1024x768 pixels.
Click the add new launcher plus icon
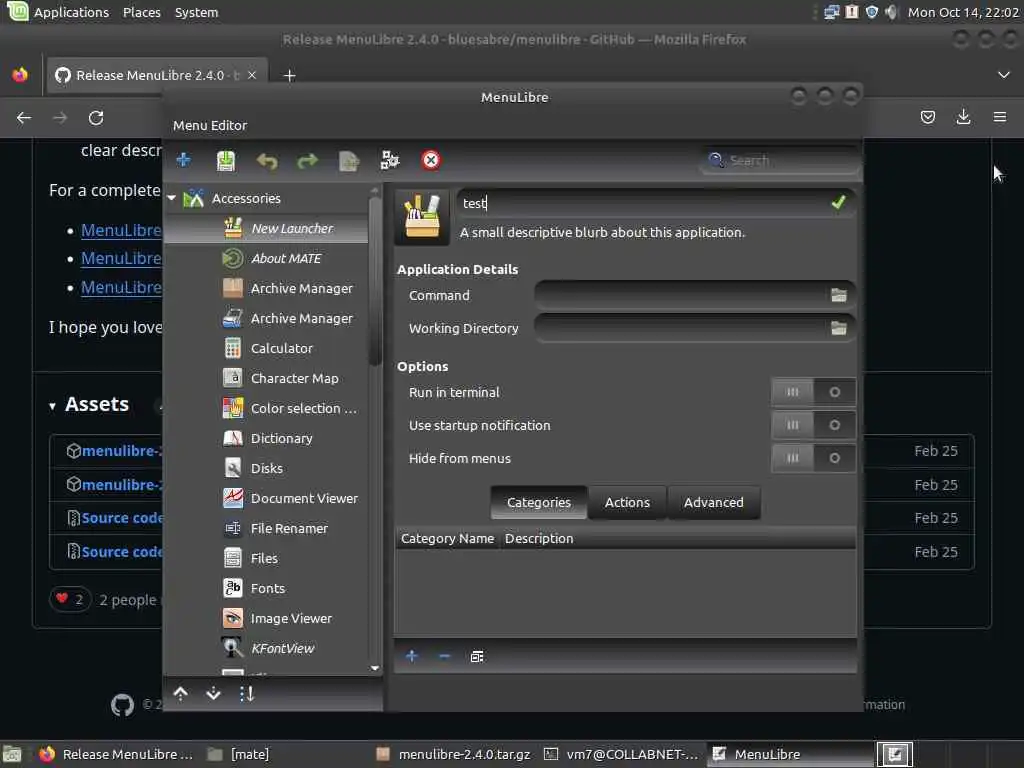pos(184,160)
